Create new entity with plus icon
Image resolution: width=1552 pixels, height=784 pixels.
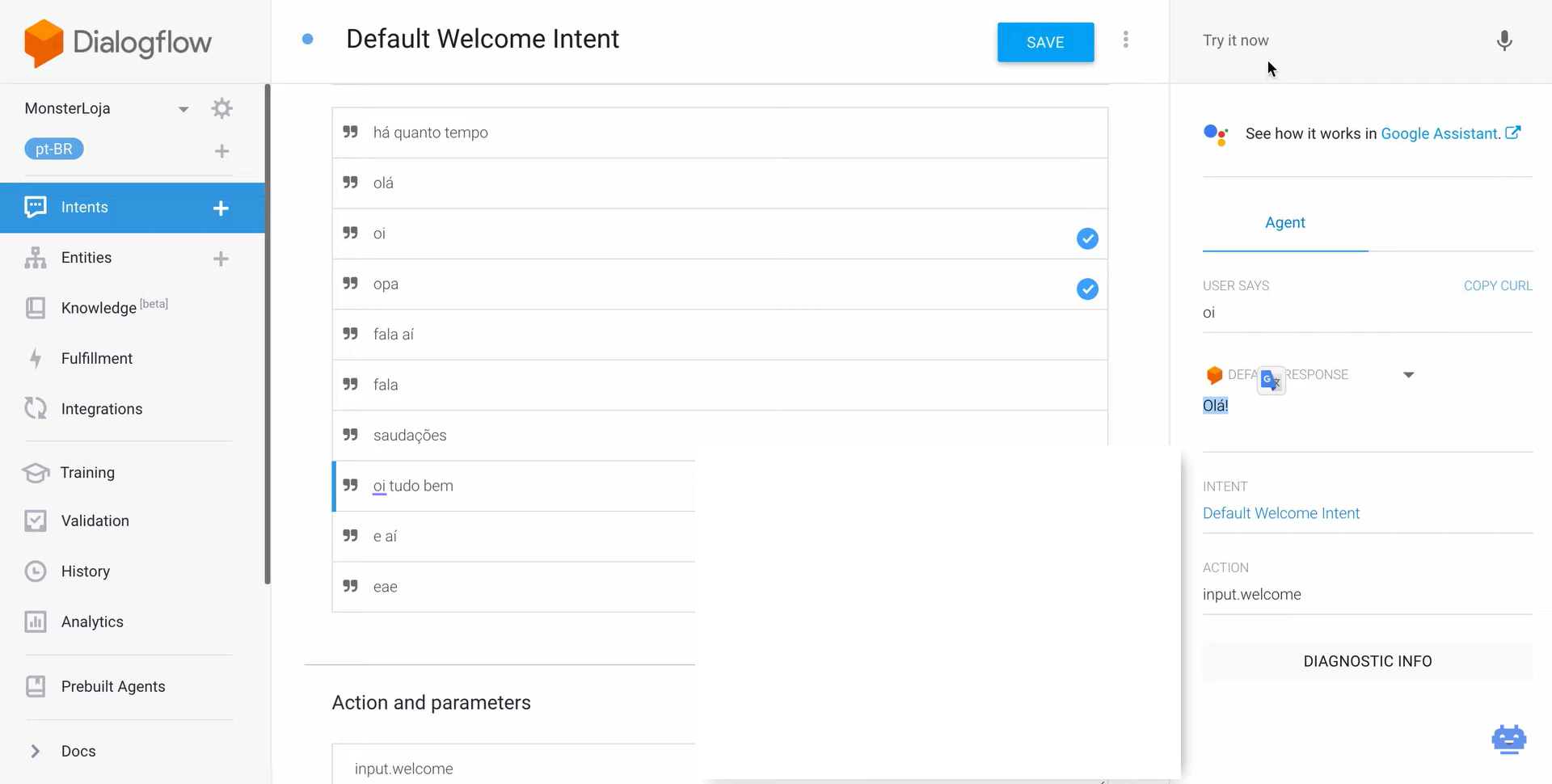click(x=221, y=259)
